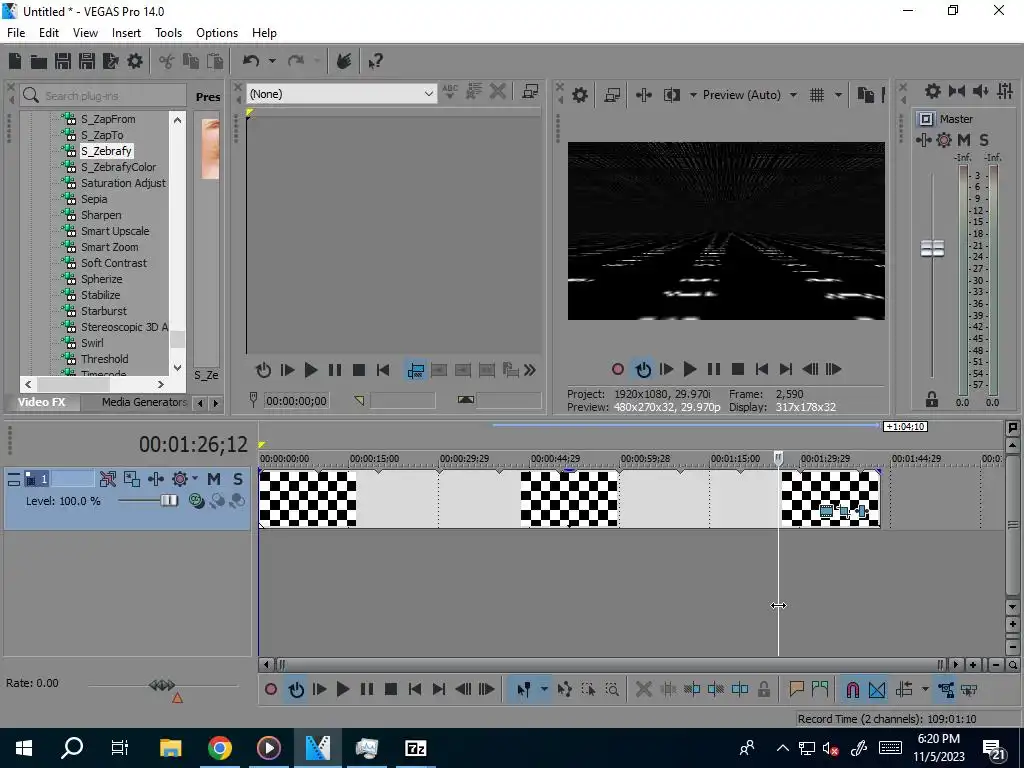Click the playback Rate slider handle
1024x768 pixels.
click(x=162, y=684)
